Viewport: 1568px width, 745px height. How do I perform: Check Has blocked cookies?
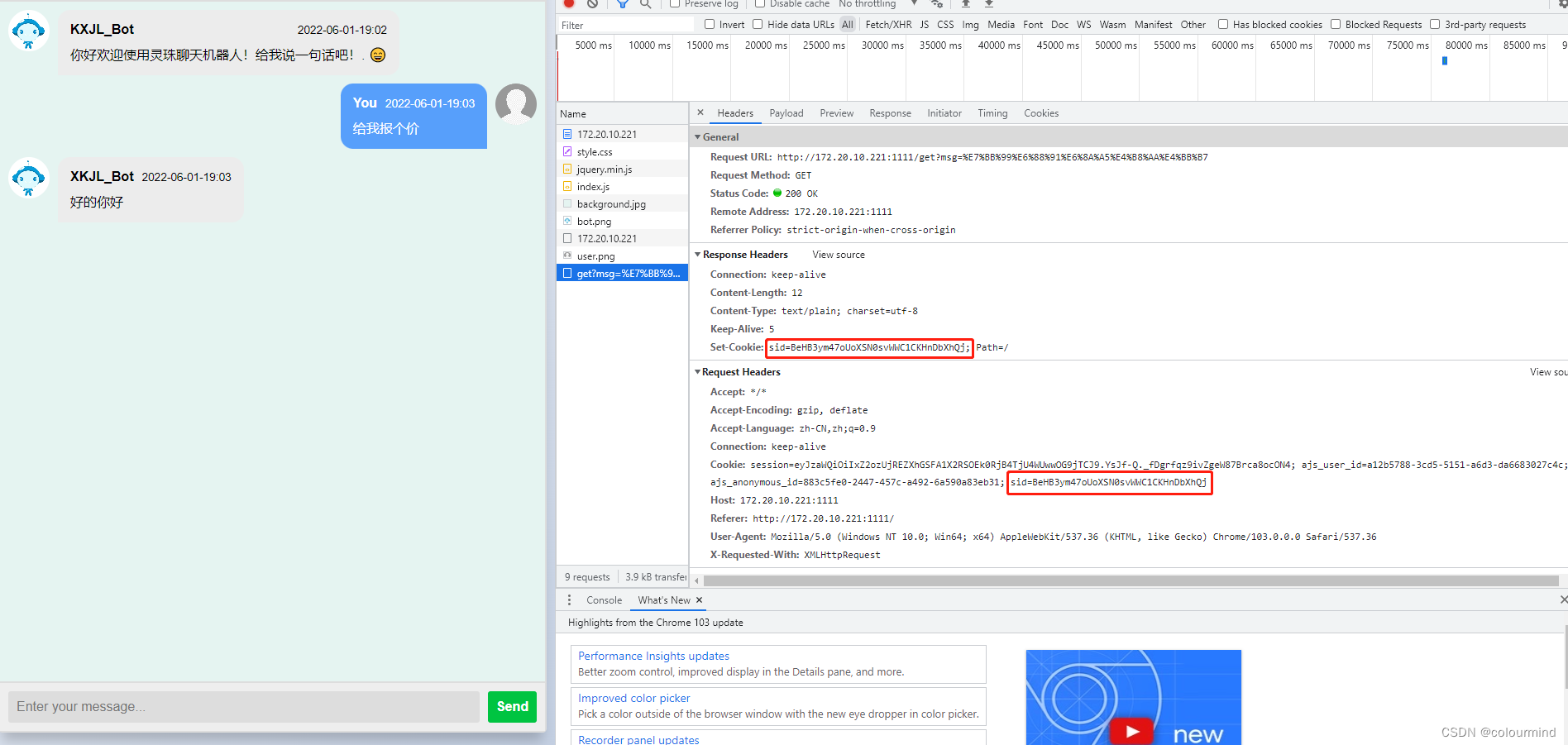pos(1223,24)
